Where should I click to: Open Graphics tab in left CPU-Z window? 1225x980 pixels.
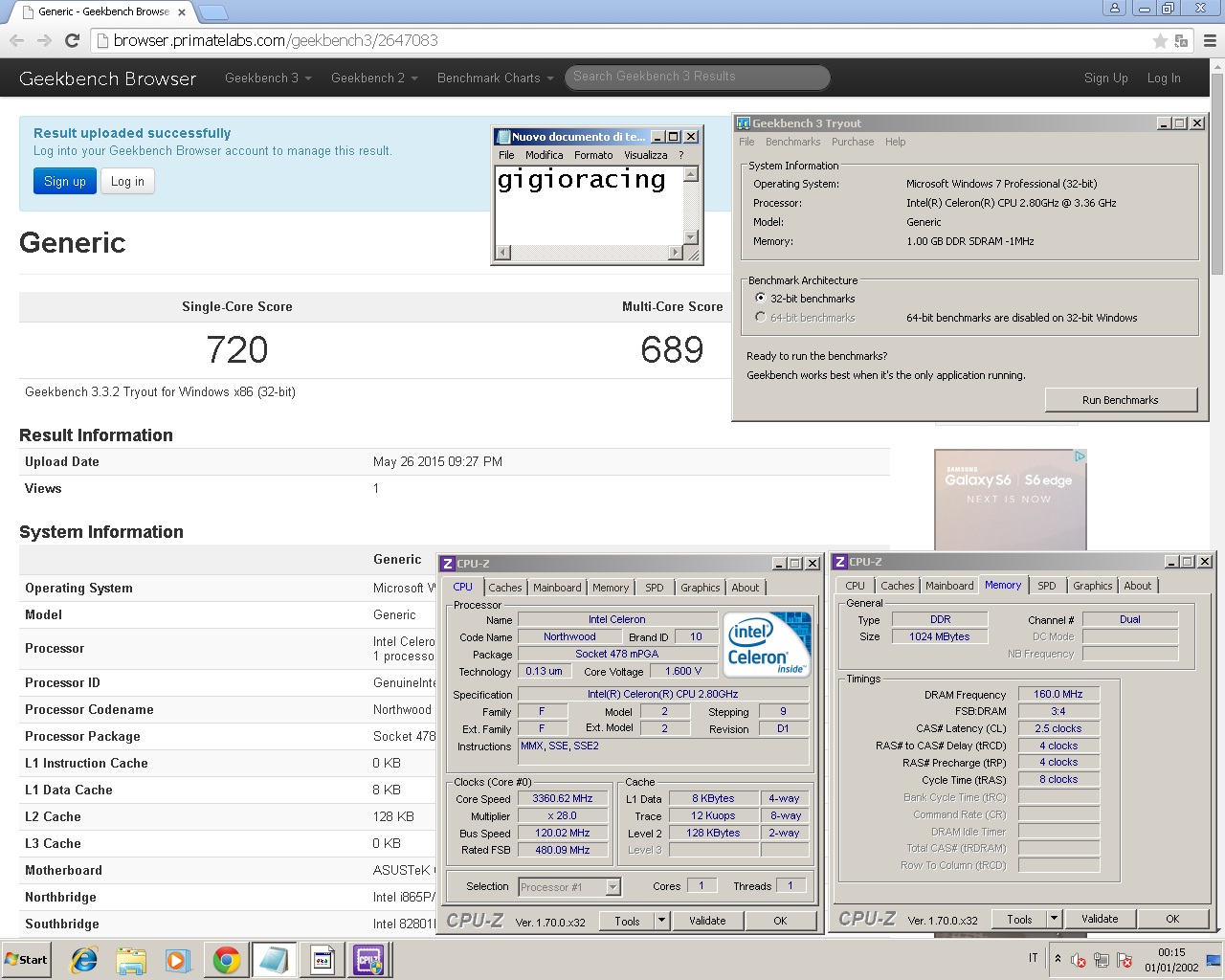[x=701, y=588]
